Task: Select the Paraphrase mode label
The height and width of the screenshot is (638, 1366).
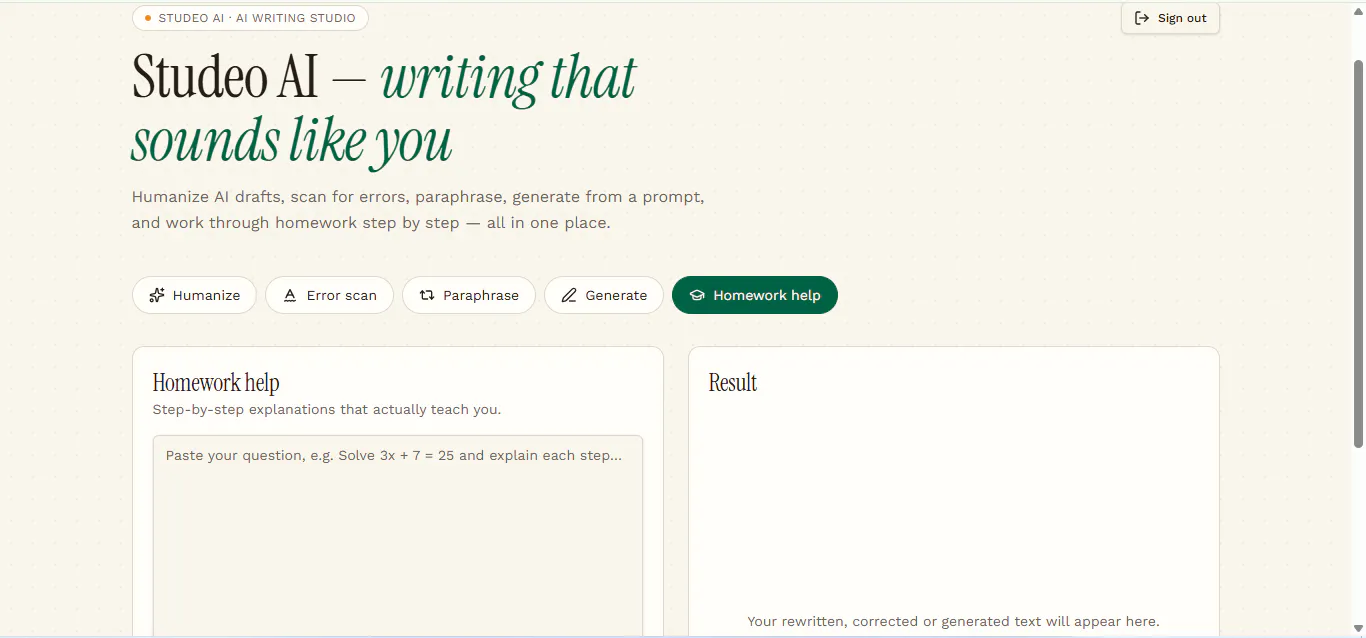Action: coord(481,295)
